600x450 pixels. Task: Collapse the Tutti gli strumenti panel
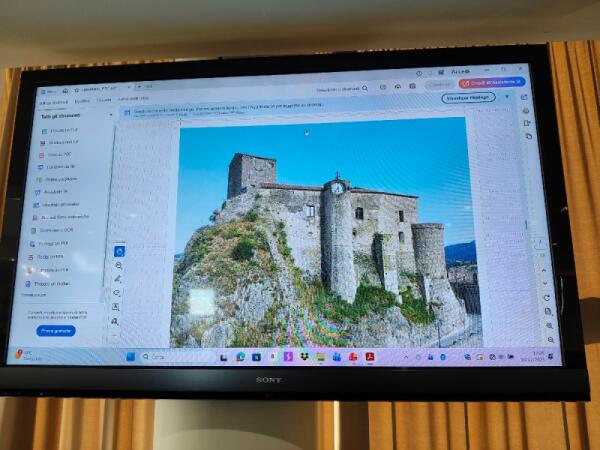pyautogui.click(x=110, y=116)
